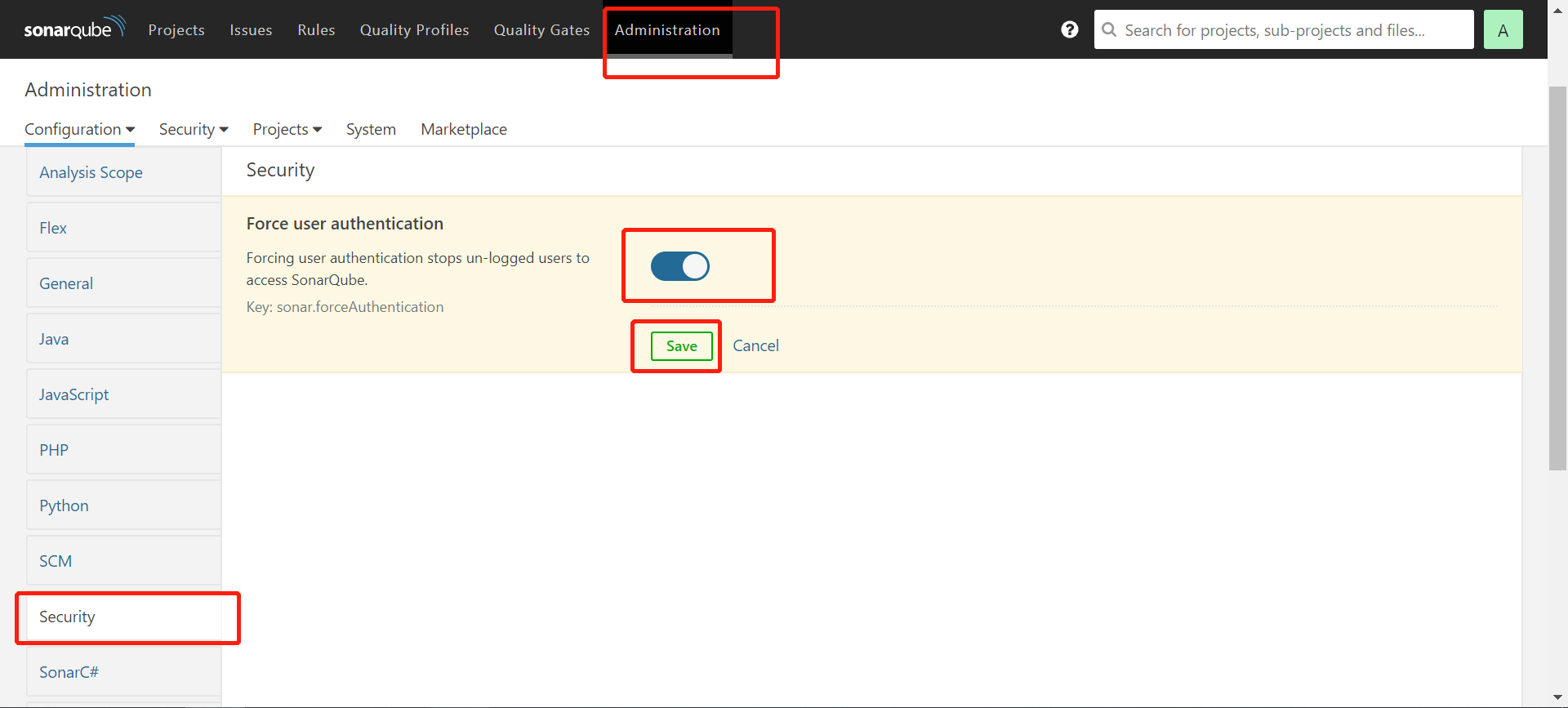Select Administration in top navigation
1568x708 pixels.
click(x=667, y=29)
